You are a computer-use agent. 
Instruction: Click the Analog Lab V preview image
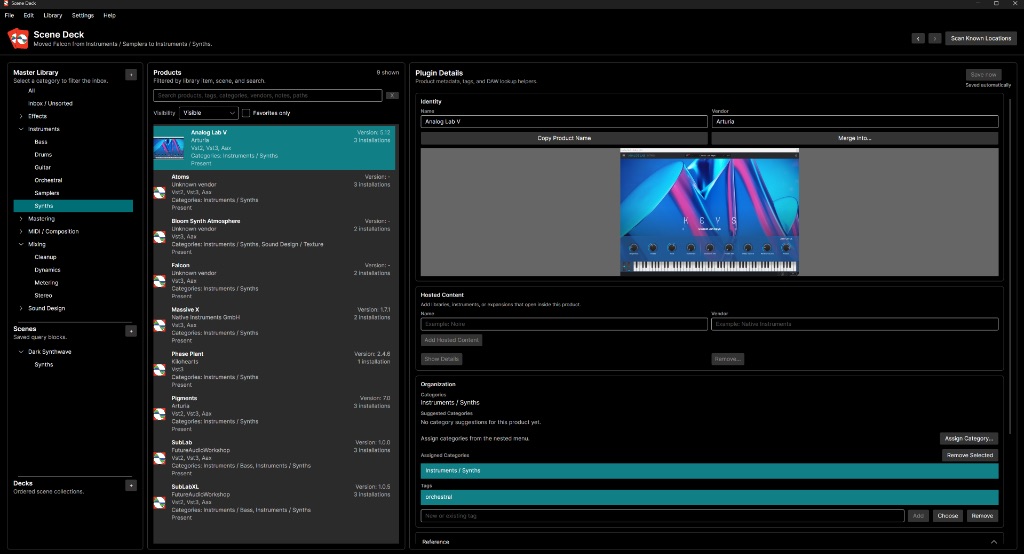(709, 212)
